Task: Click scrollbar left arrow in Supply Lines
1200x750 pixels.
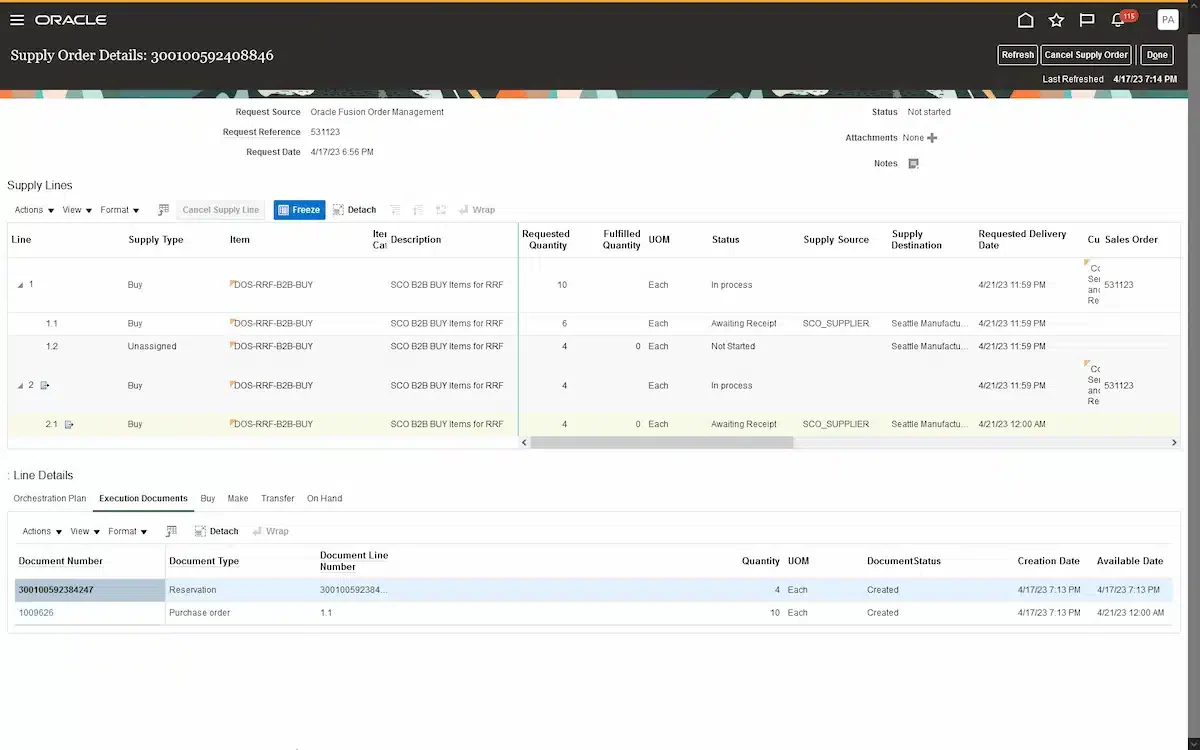Action: 525,442
